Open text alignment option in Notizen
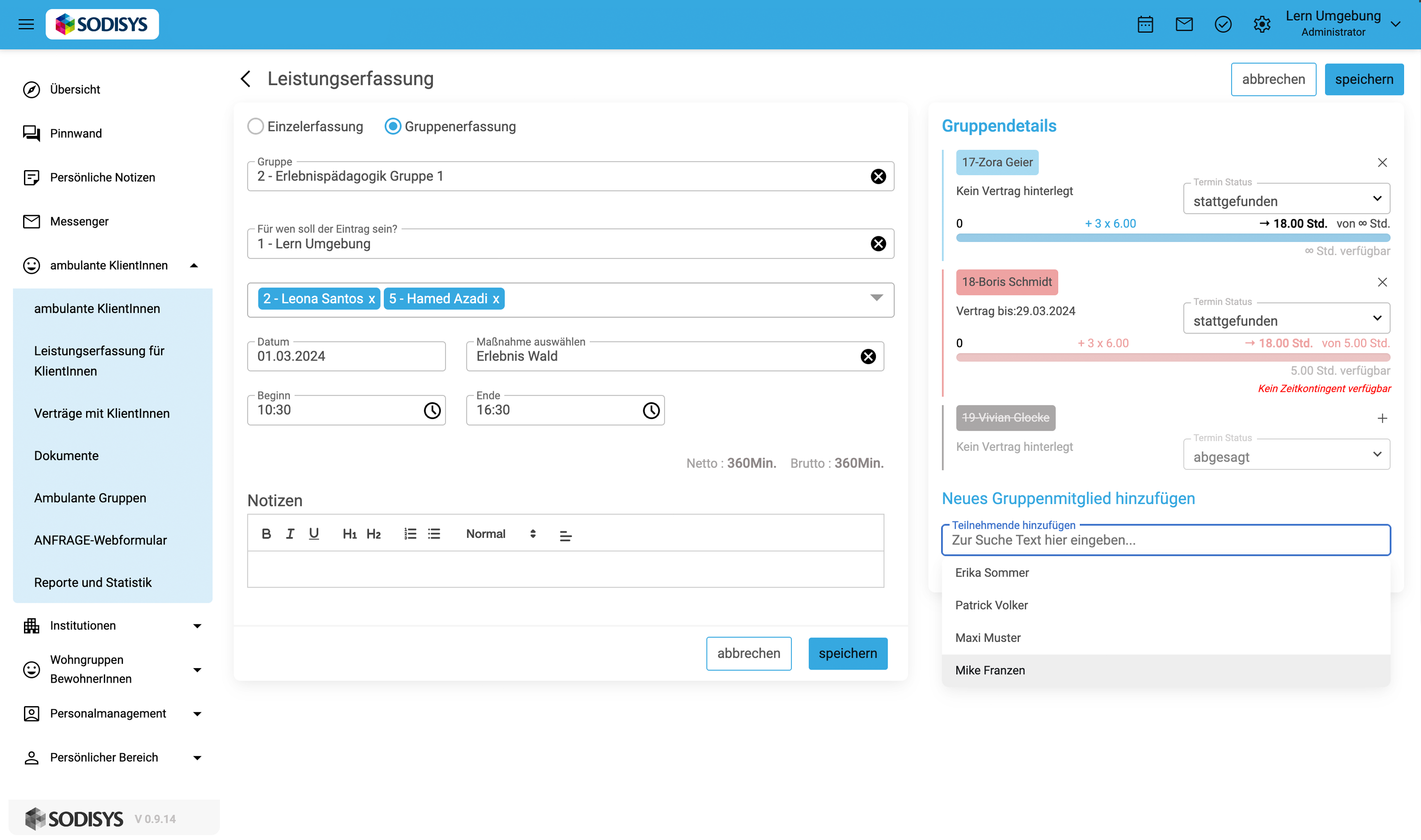 coord(565,536)
